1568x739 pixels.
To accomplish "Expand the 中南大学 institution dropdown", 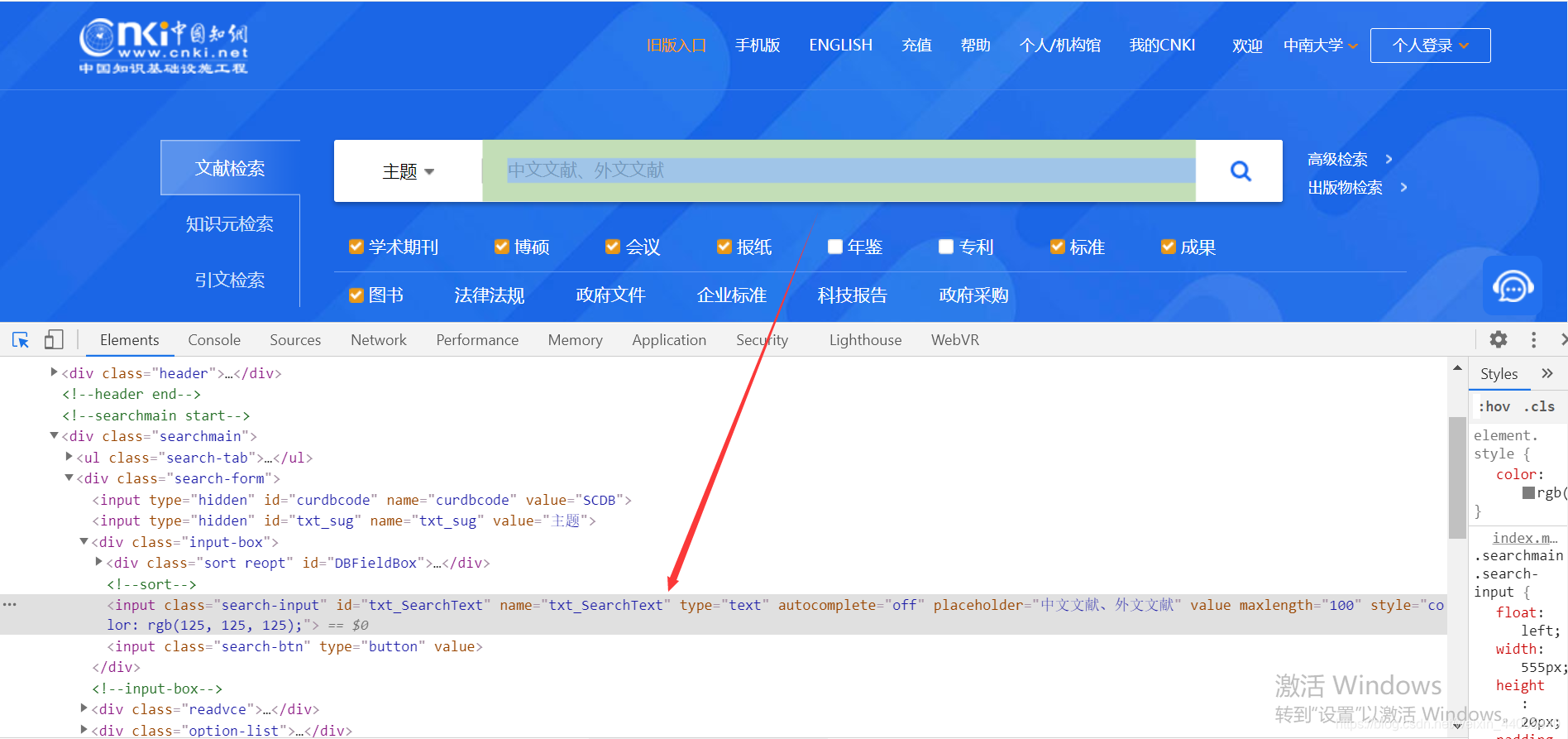I will click(x=1320, y=46).
